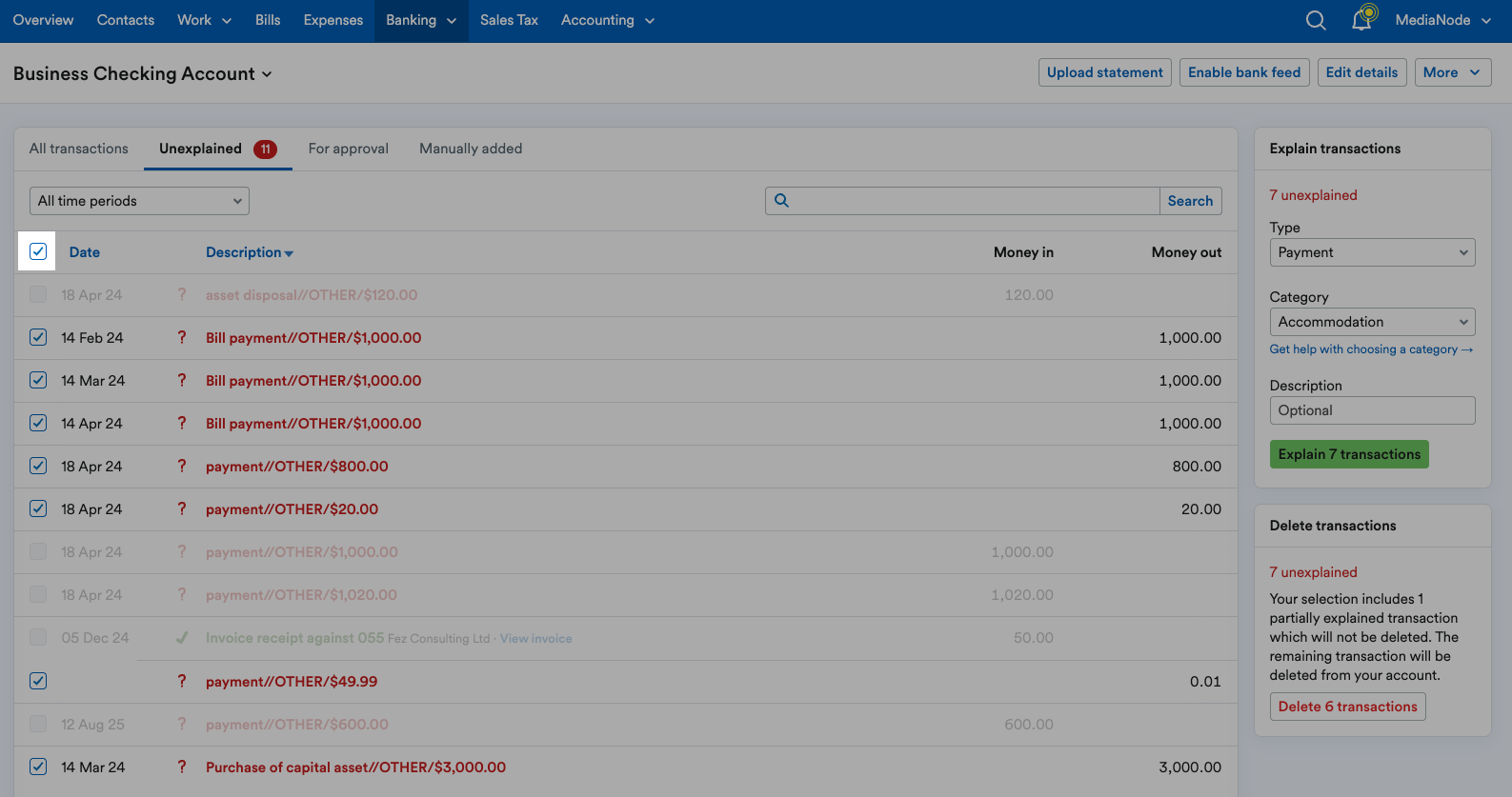Expand Business Checking Account selector
Image resolution: width=1512 pixels, height=797 pixels.
pos(143,73)
